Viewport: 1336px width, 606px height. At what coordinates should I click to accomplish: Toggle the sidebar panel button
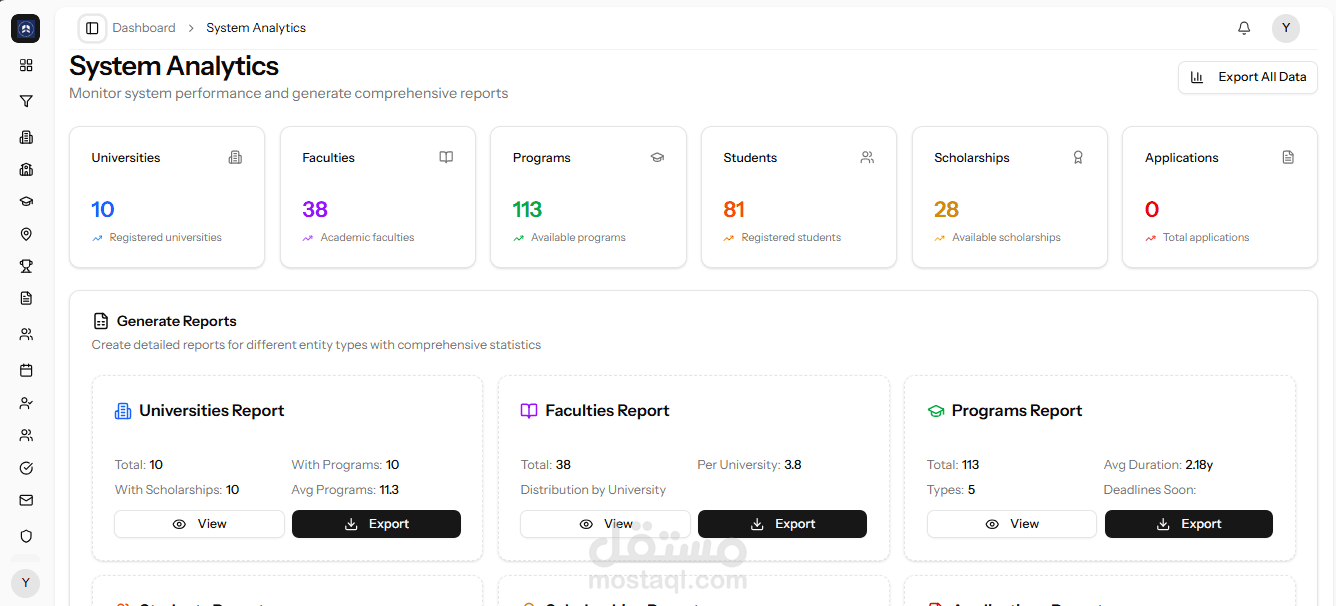coord(92,28)
